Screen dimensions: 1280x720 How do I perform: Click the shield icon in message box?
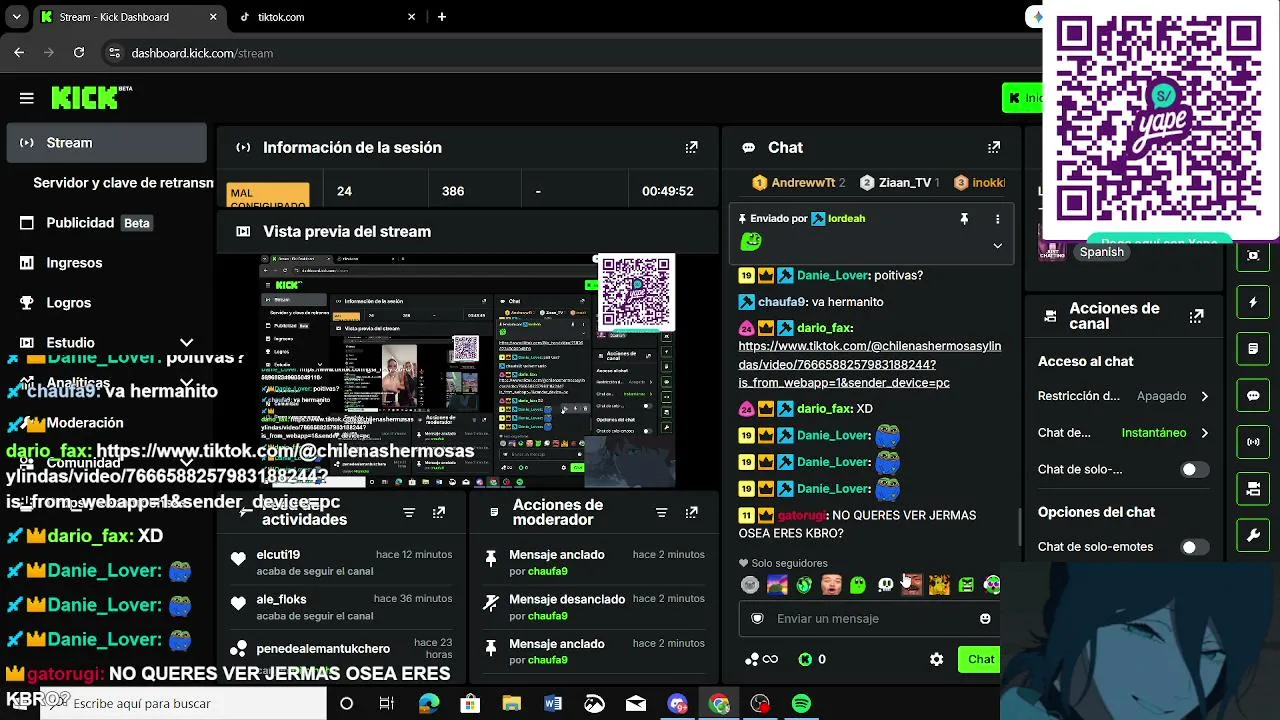coord(757,618)
